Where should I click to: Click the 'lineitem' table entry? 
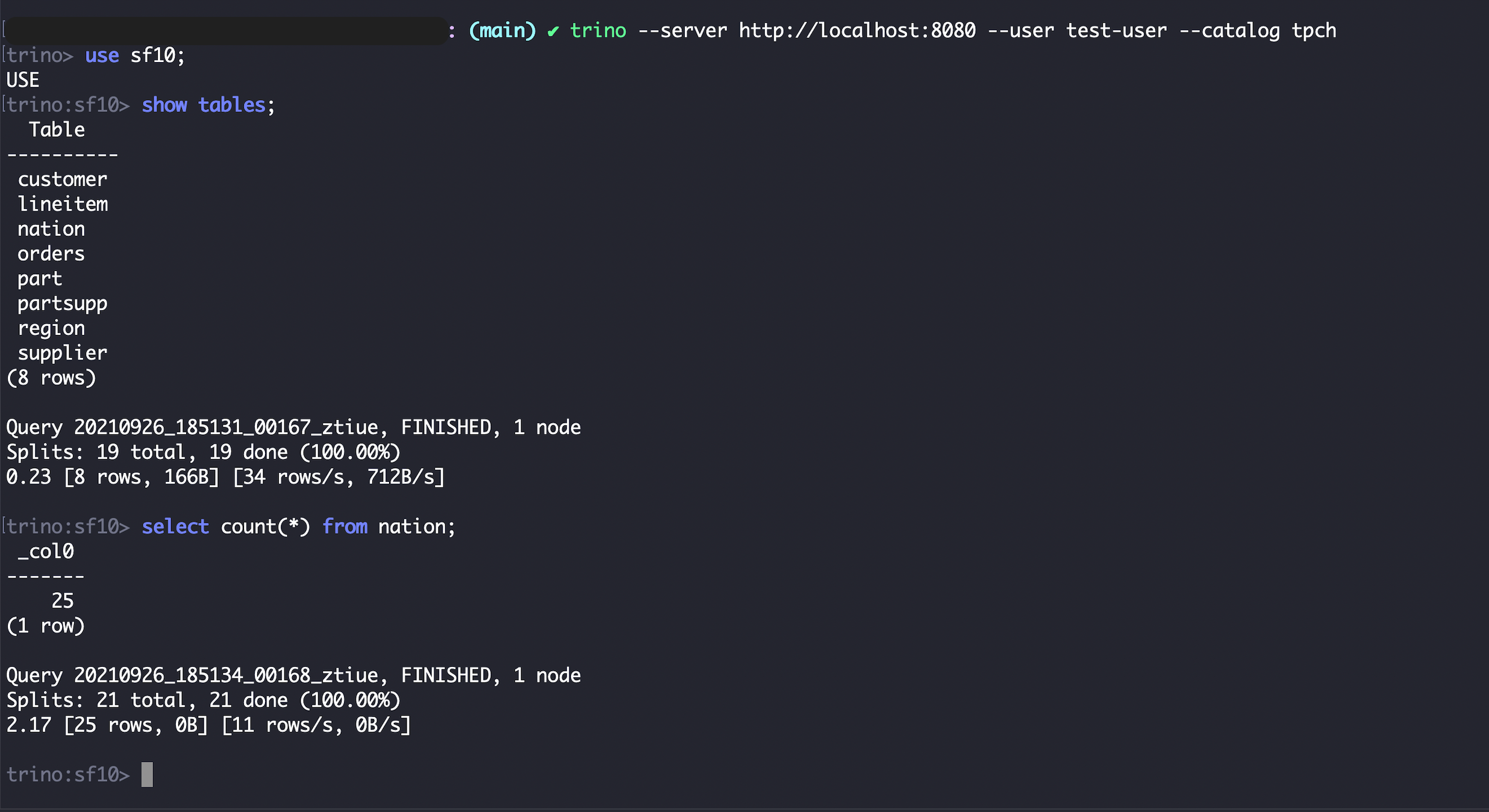tap(62, 204)
